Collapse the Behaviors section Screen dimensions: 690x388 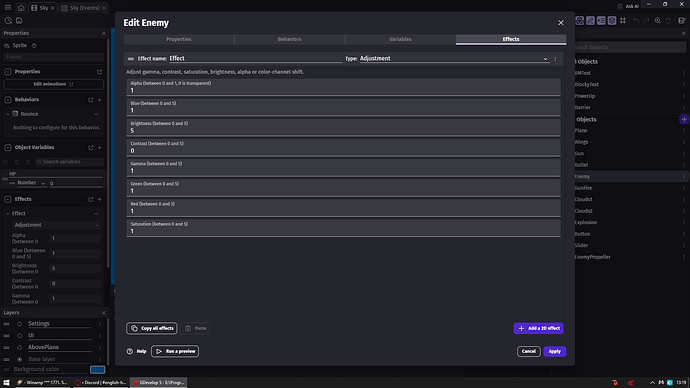(x=8, y=100)
